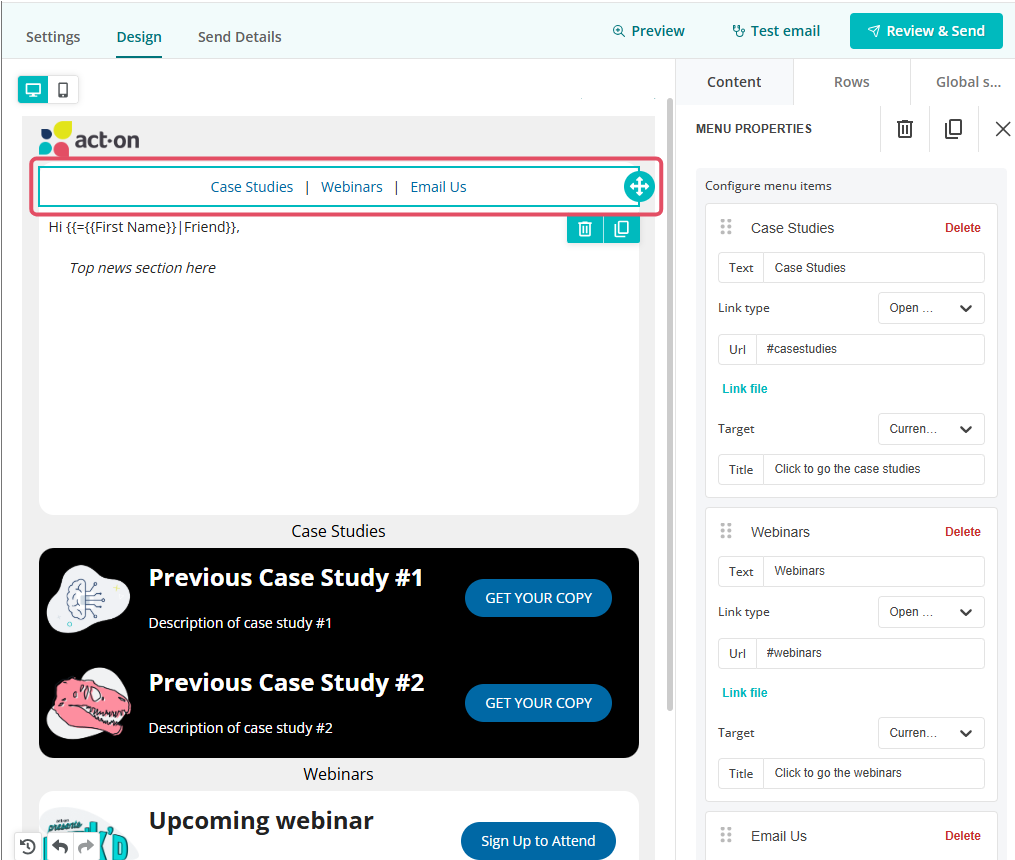Select the brain illustration for Case Study #1
Viewport: 1015px width, 860px height.
[89, 598]
